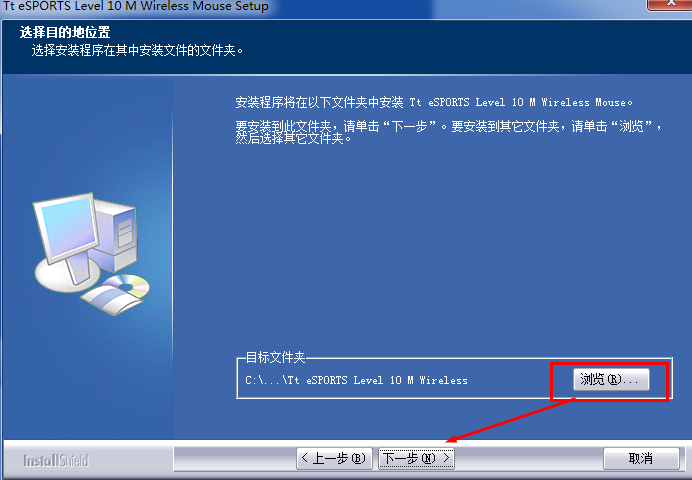692x480 pixels.
Task: Click the computer tower icon
Action: [116, 234]
